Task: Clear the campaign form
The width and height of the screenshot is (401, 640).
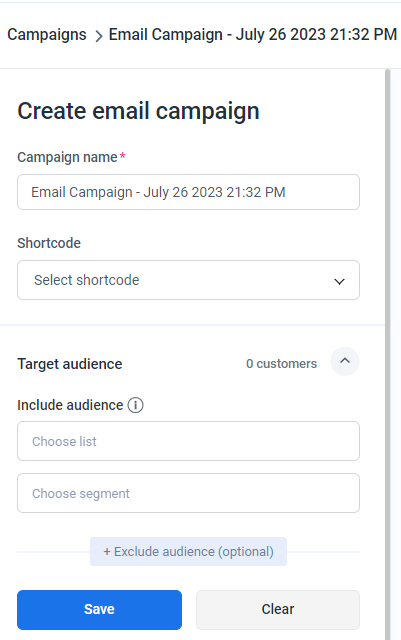Action: coord(278,610)
